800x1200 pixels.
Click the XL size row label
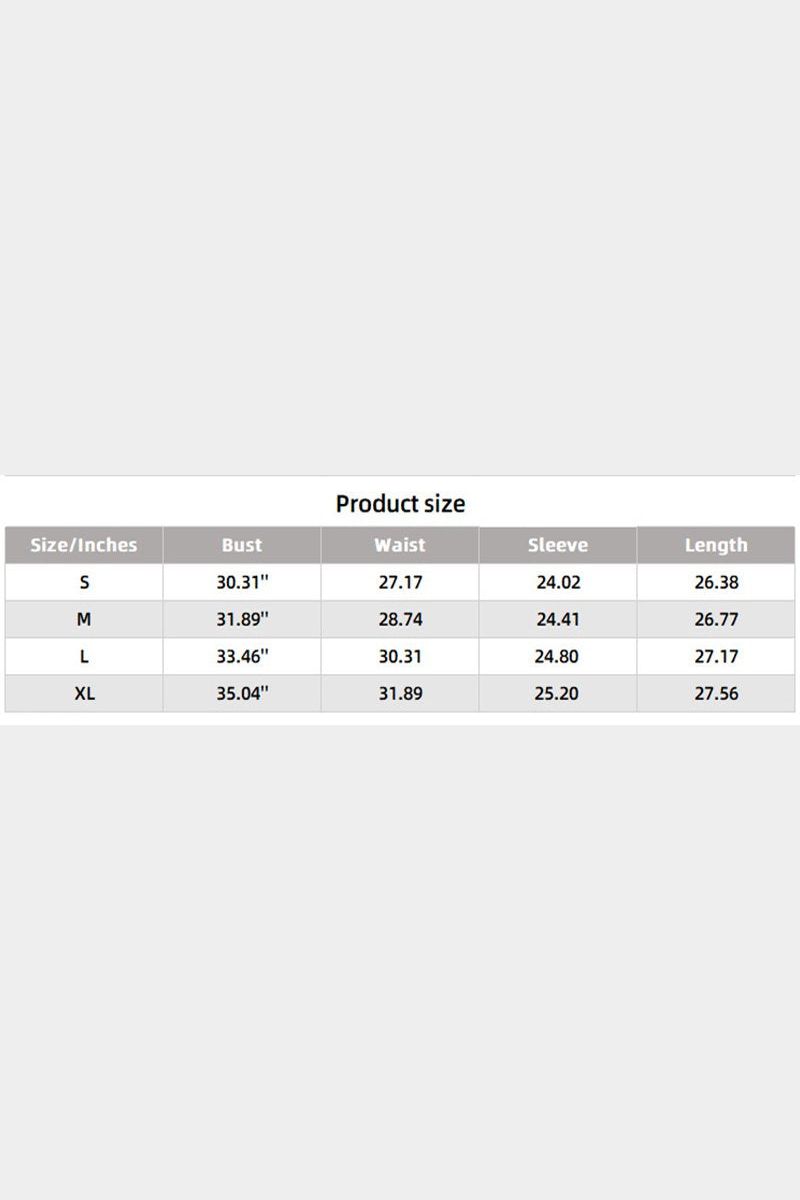[84, 693]
